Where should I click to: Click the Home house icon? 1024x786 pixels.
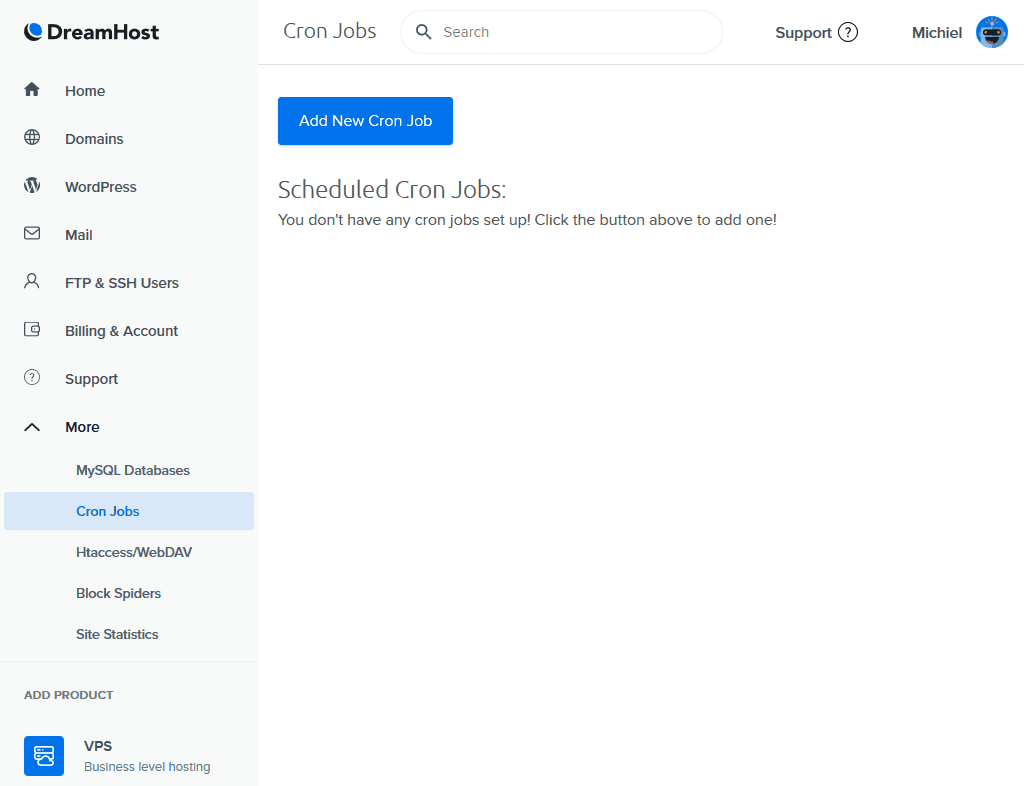[x=32, y=89]
